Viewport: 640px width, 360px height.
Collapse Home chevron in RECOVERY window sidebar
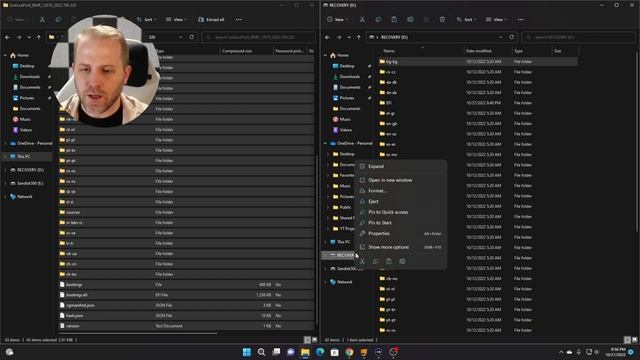326,55
